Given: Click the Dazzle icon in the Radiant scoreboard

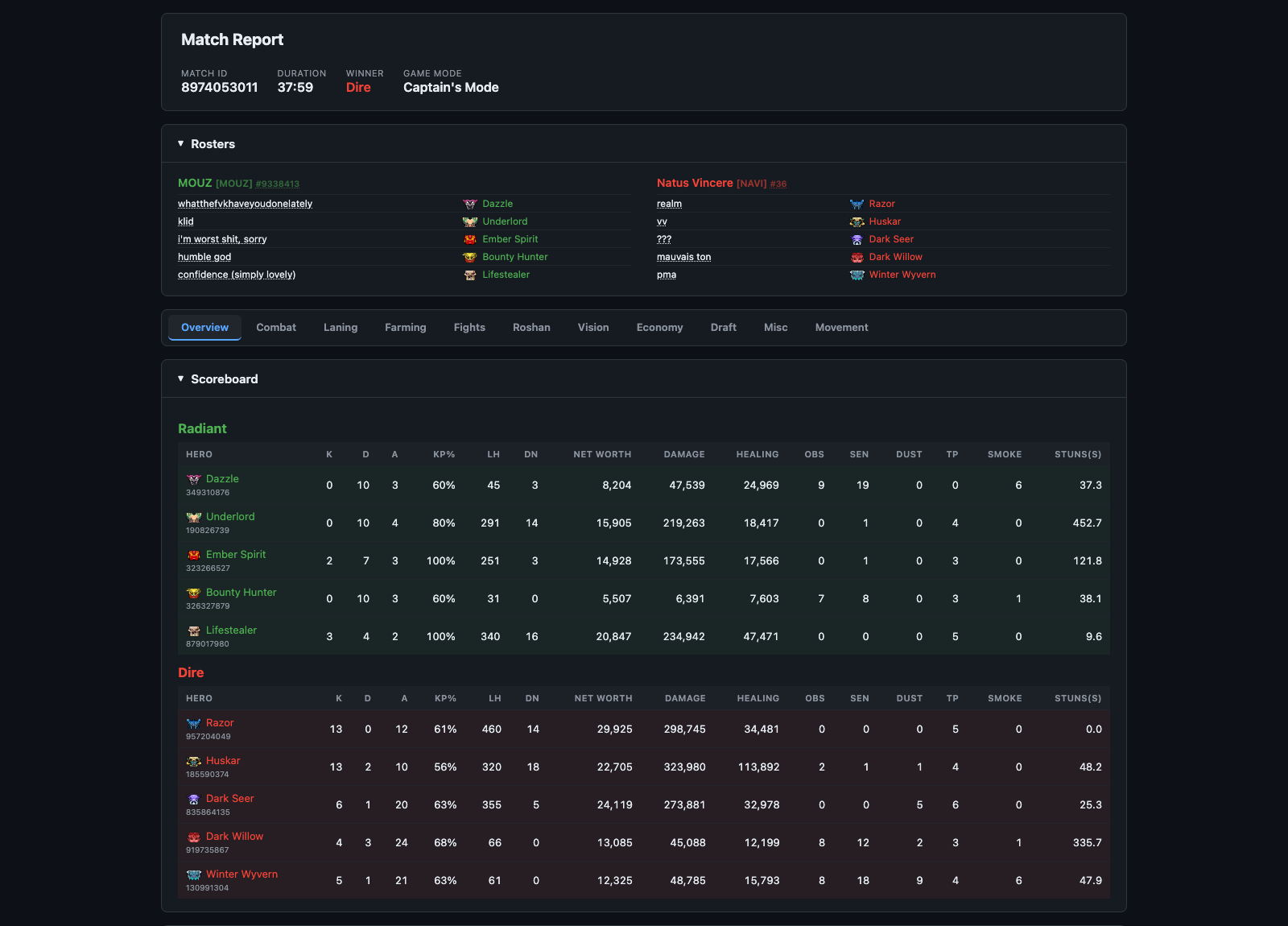Looking at the screenshot, I should [194, 479].
